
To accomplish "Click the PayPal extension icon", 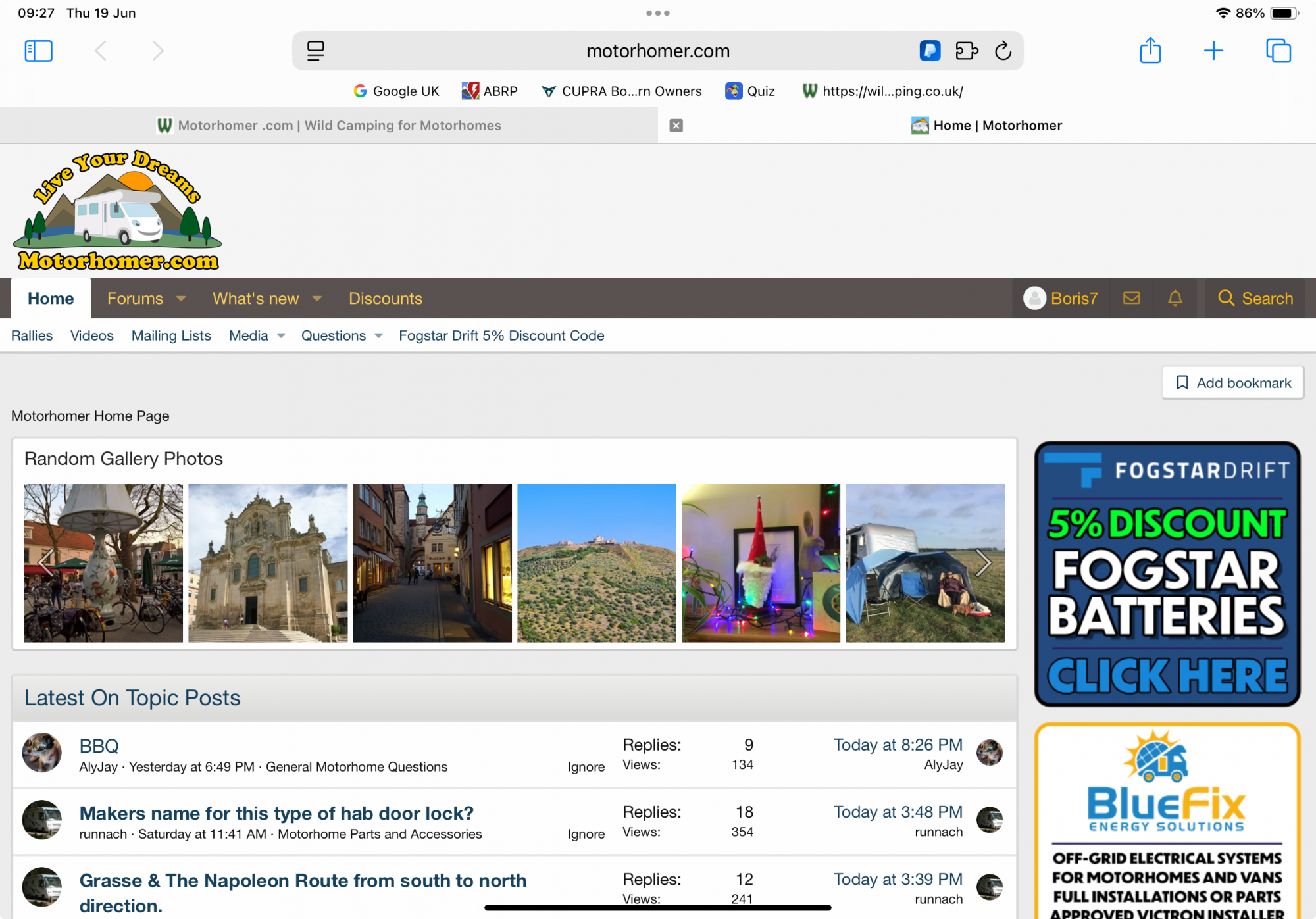I will (x=930, y=51).
